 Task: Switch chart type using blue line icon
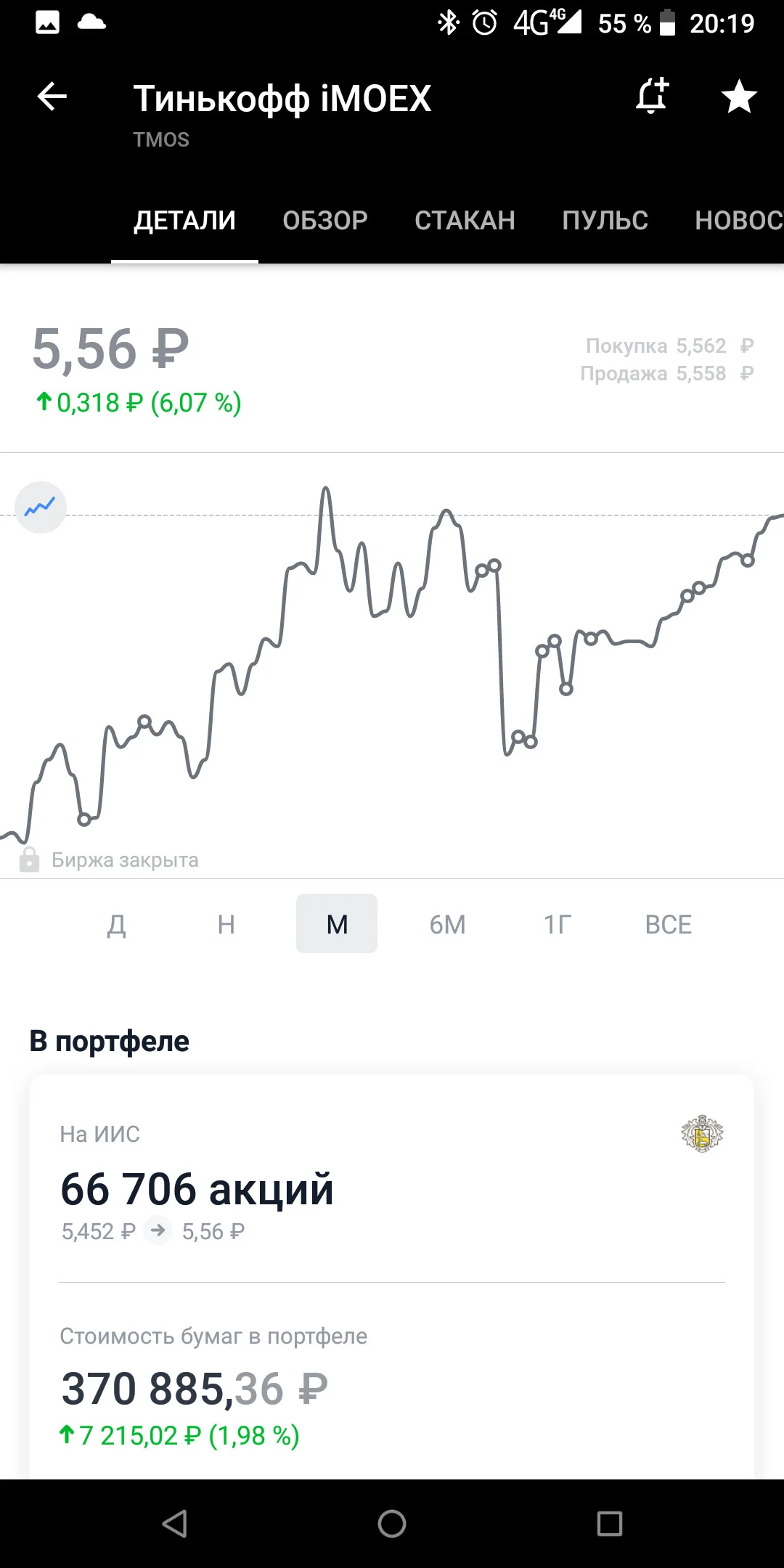pos(41,507)
